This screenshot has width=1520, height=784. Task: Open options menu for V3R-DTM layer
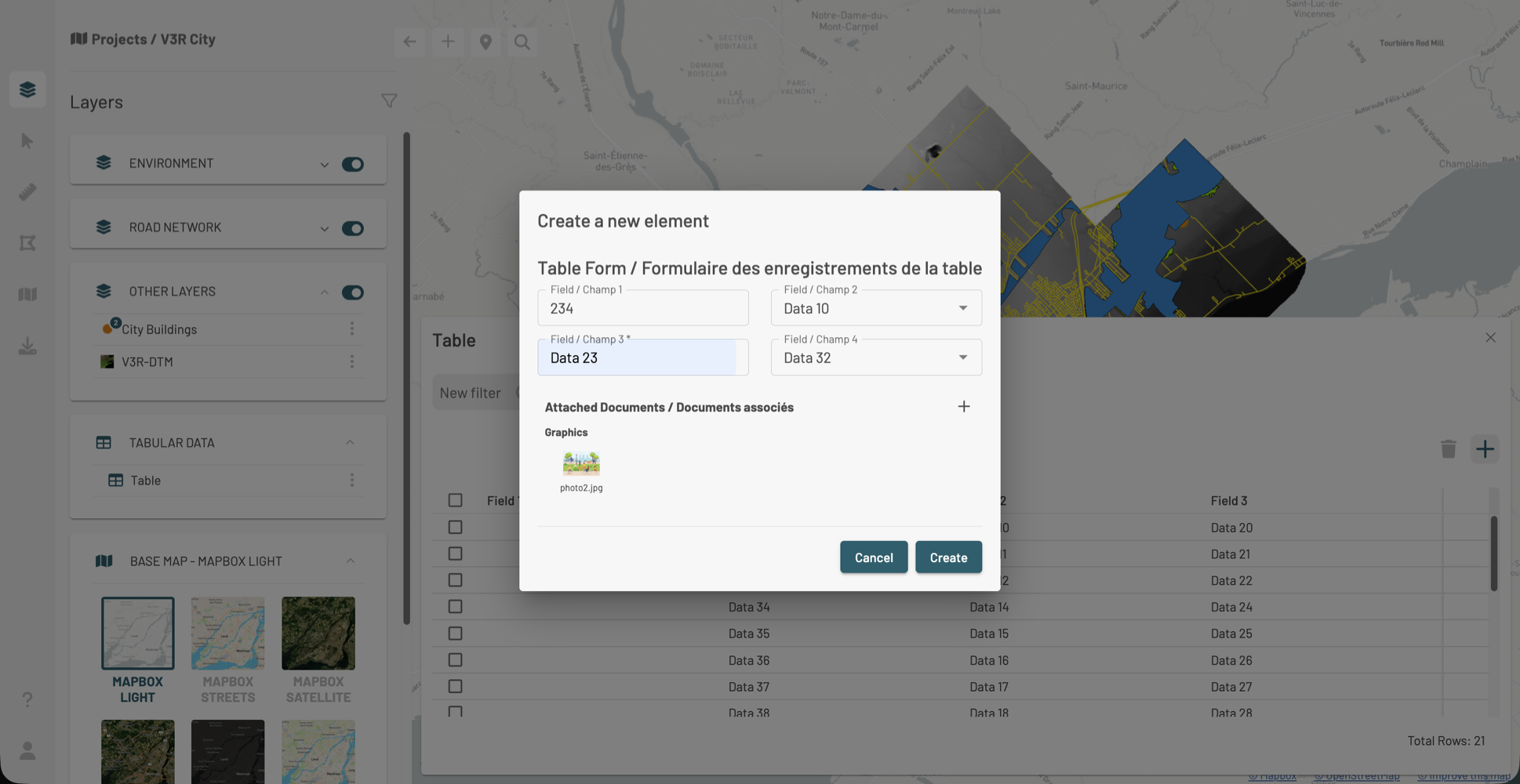point(352,361)
